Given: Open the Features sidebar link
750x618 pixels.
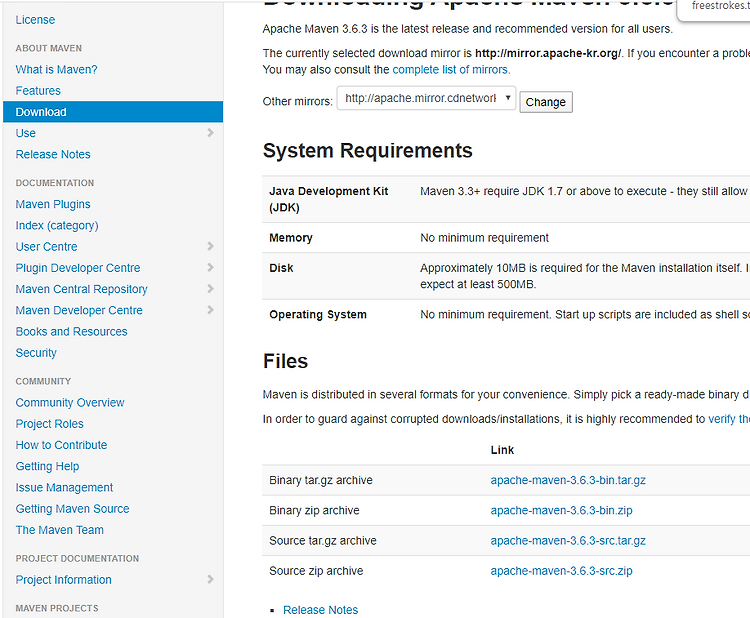Looking at the screenshot, I should [38, 90].
